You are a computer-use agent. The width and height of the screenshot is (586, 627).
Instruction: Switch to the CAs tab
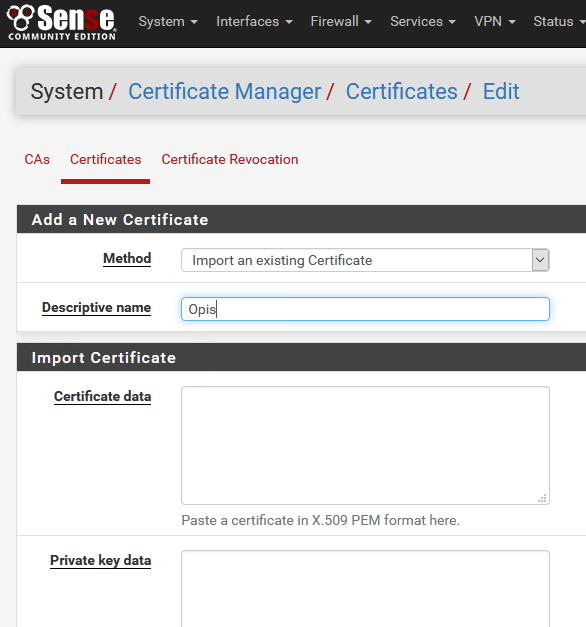point(37,160)
